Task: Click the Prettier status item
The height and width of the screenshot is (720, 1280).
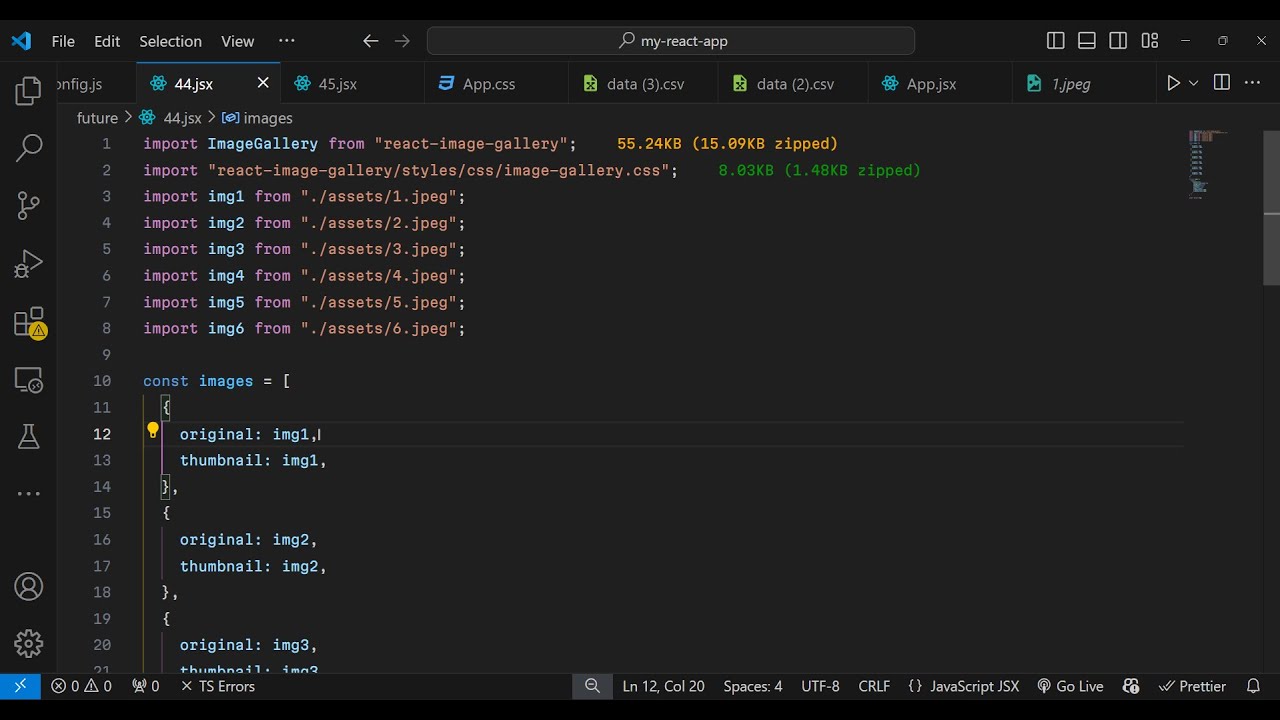Action: [x=1192, y=686]
